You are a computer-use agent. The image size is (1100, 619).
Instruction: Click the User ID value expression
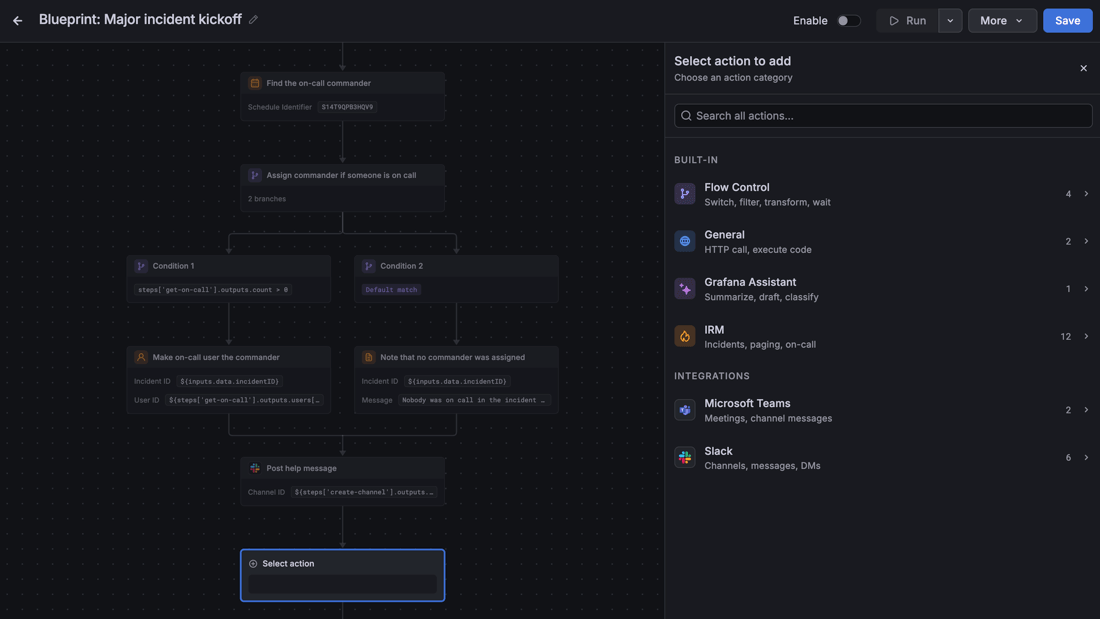(x=244, y=400)
